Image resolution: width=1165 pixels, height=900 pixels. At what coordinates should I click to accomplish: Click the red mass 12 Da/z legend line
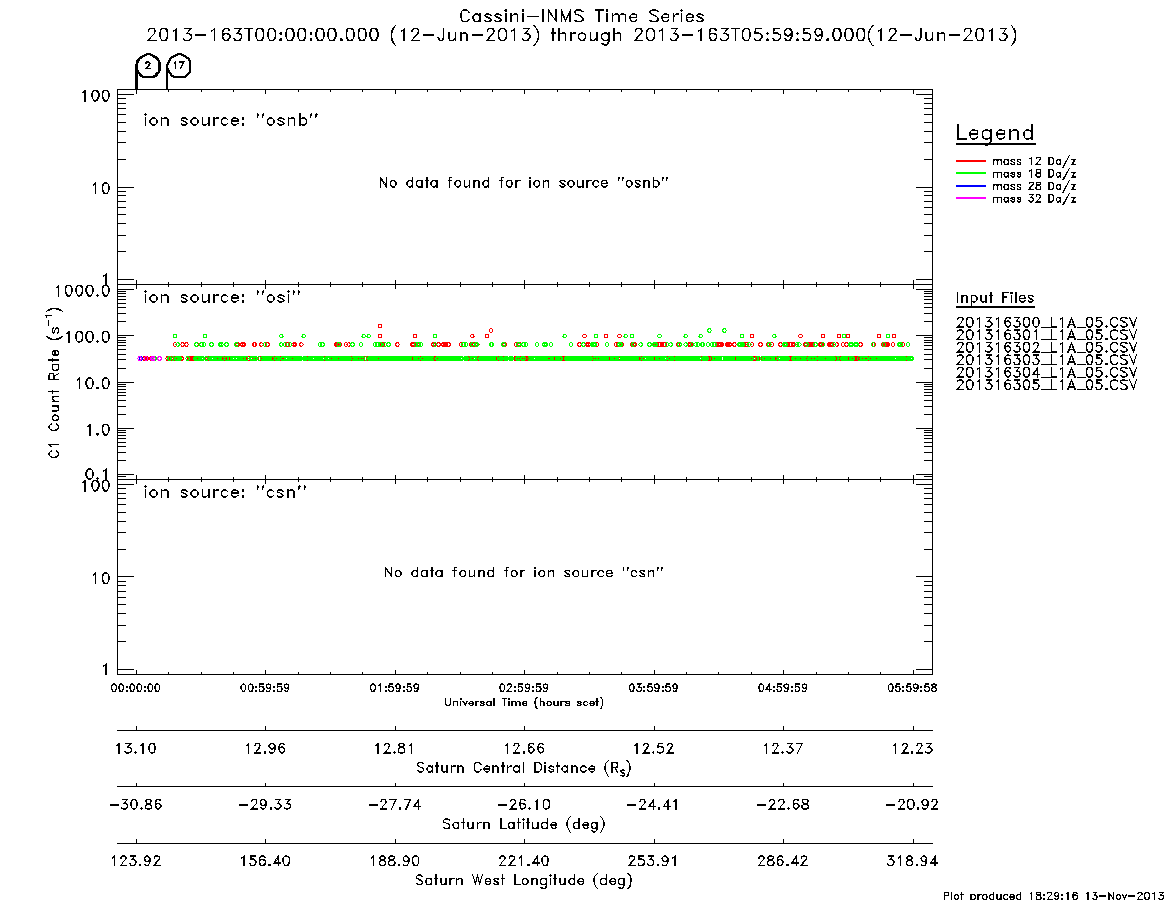click(970, 161)
